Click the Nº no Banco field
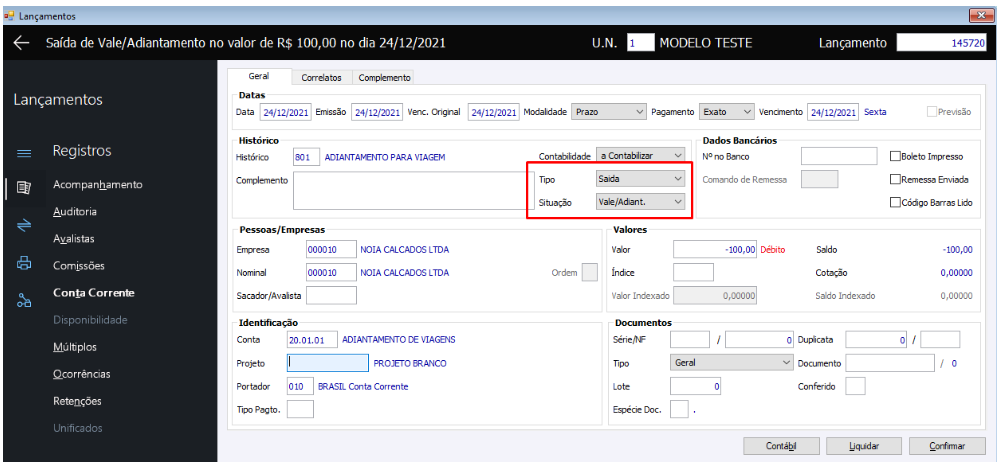The image size is (1000, 470). 839,156
